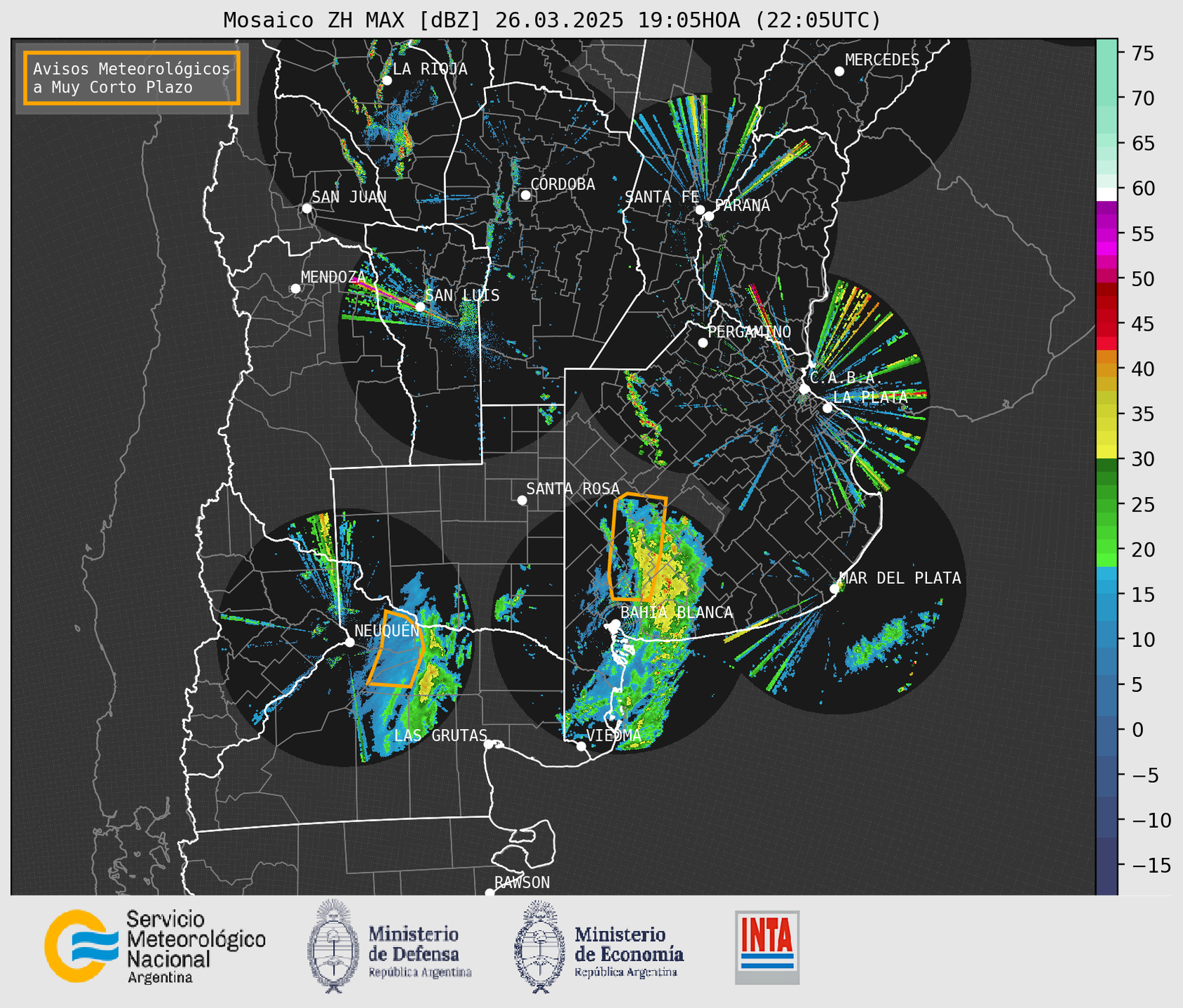Click the BAHÍA BLANCA text label
This screenshot has height=1008, width=1183.
tap(677, 613)
